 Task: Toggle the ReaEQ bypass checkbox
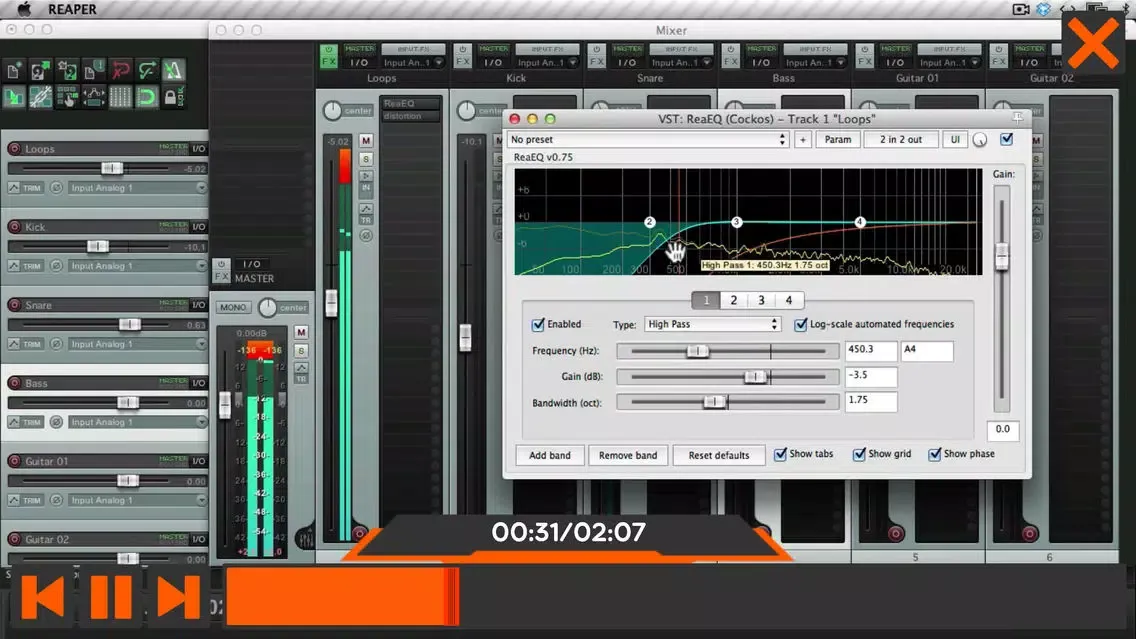pyautogui.click(x=1007, y=139)
